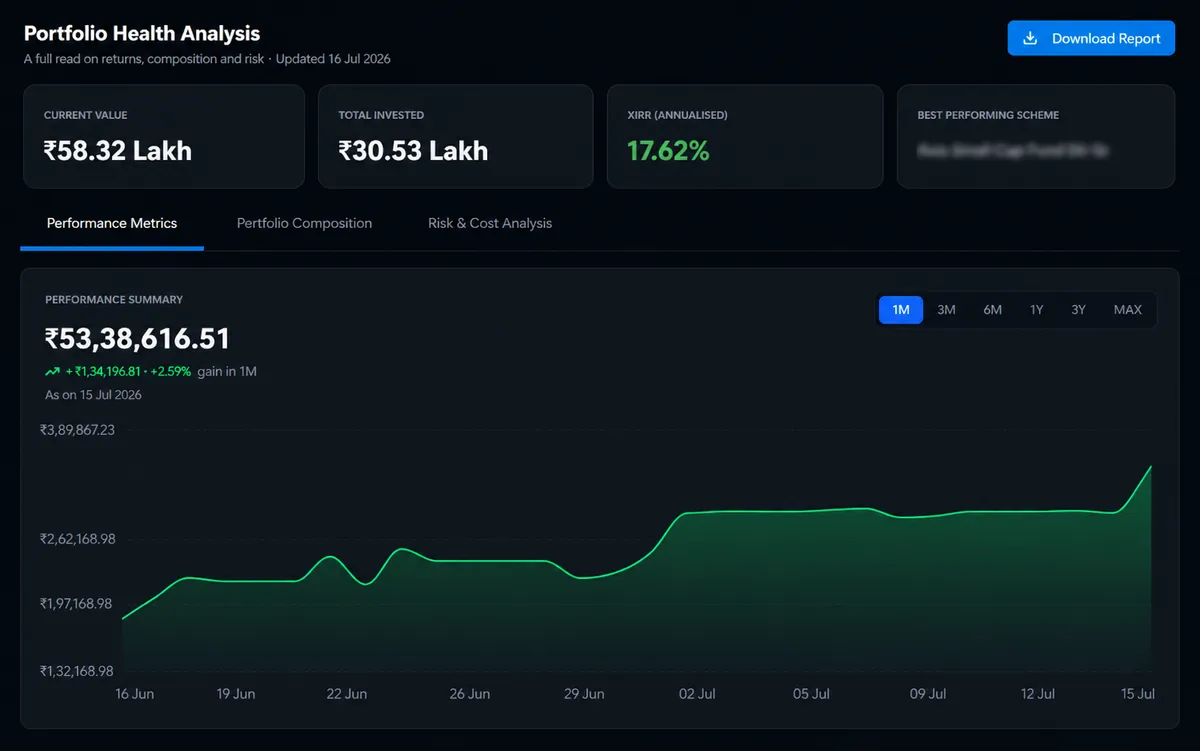Image resolution: width=1200 pixels, height=751 pixels.
Task: Click the 22 Jun x-axis label
Action: pos(347,694)
